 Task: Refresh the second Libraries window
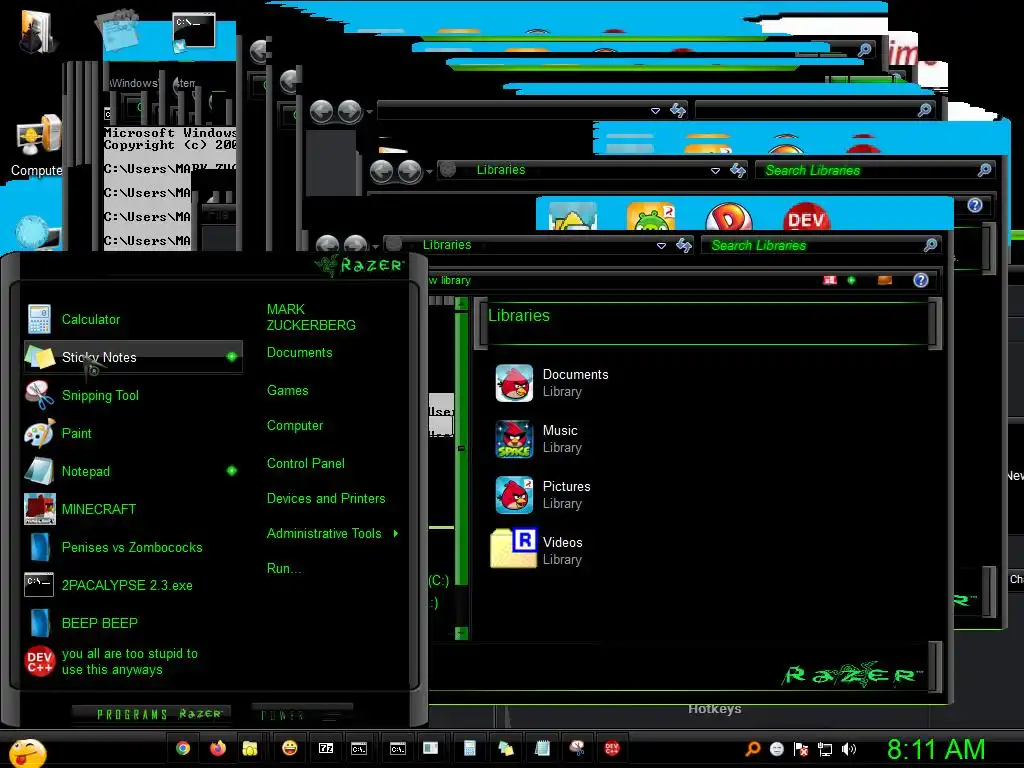[738, 170]
